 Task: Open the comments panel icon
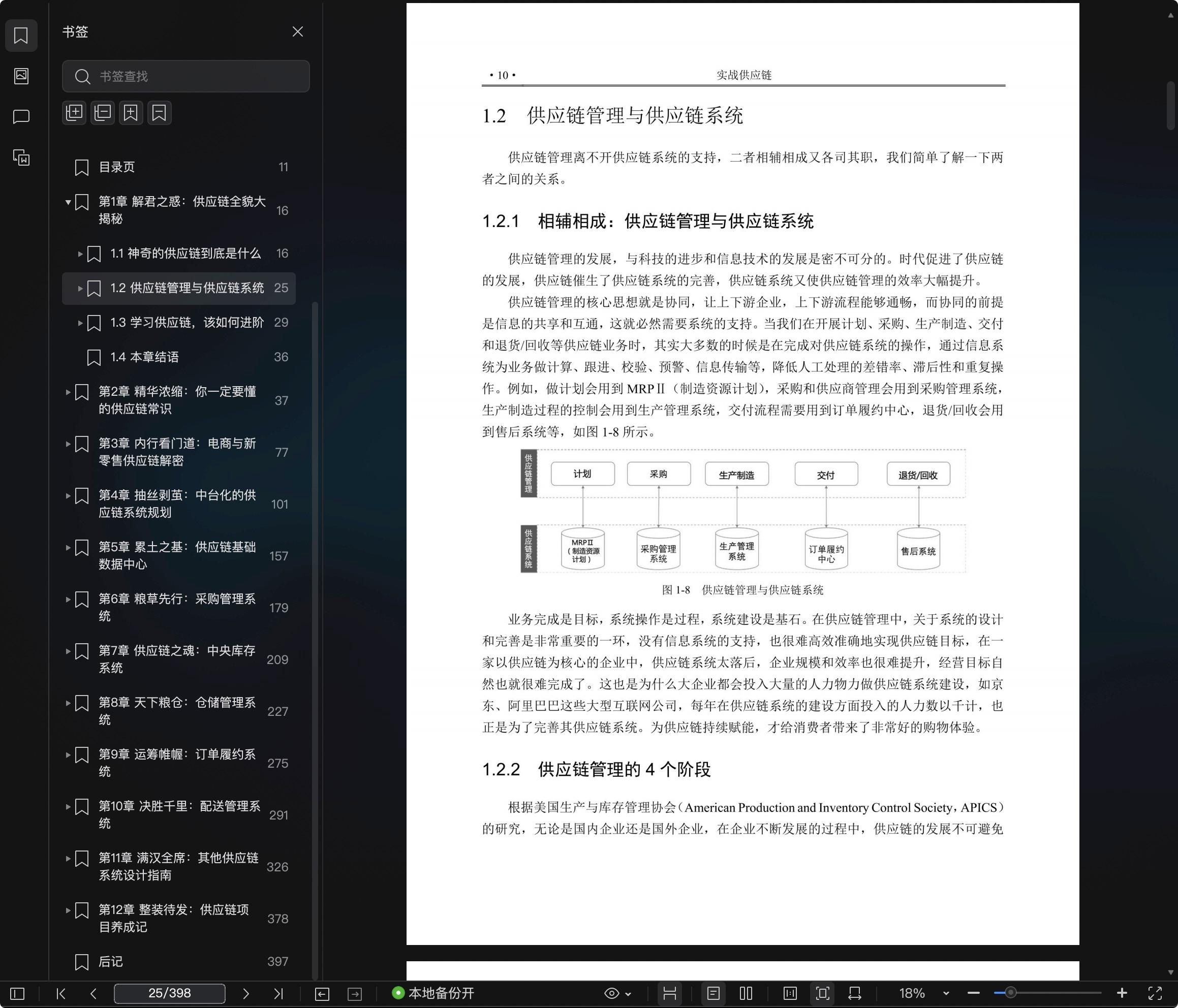pyautogui.click(x=21, y=117)
